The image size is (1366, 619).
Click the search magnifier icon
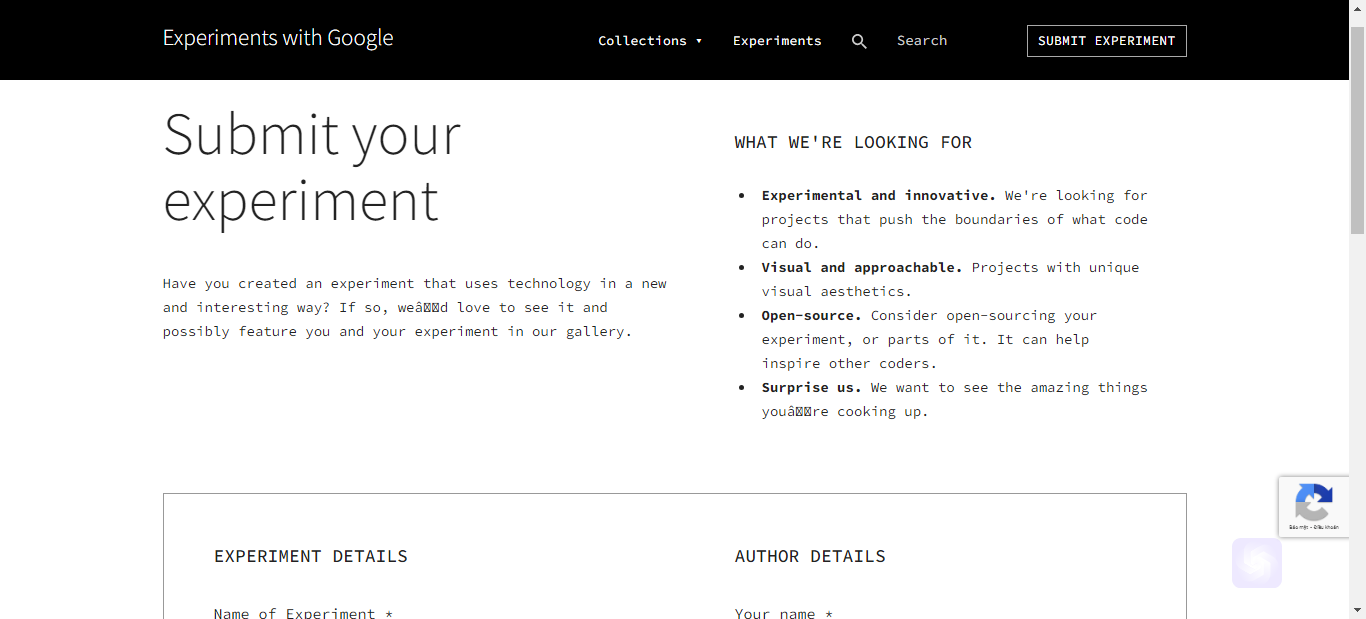[859, 41]
